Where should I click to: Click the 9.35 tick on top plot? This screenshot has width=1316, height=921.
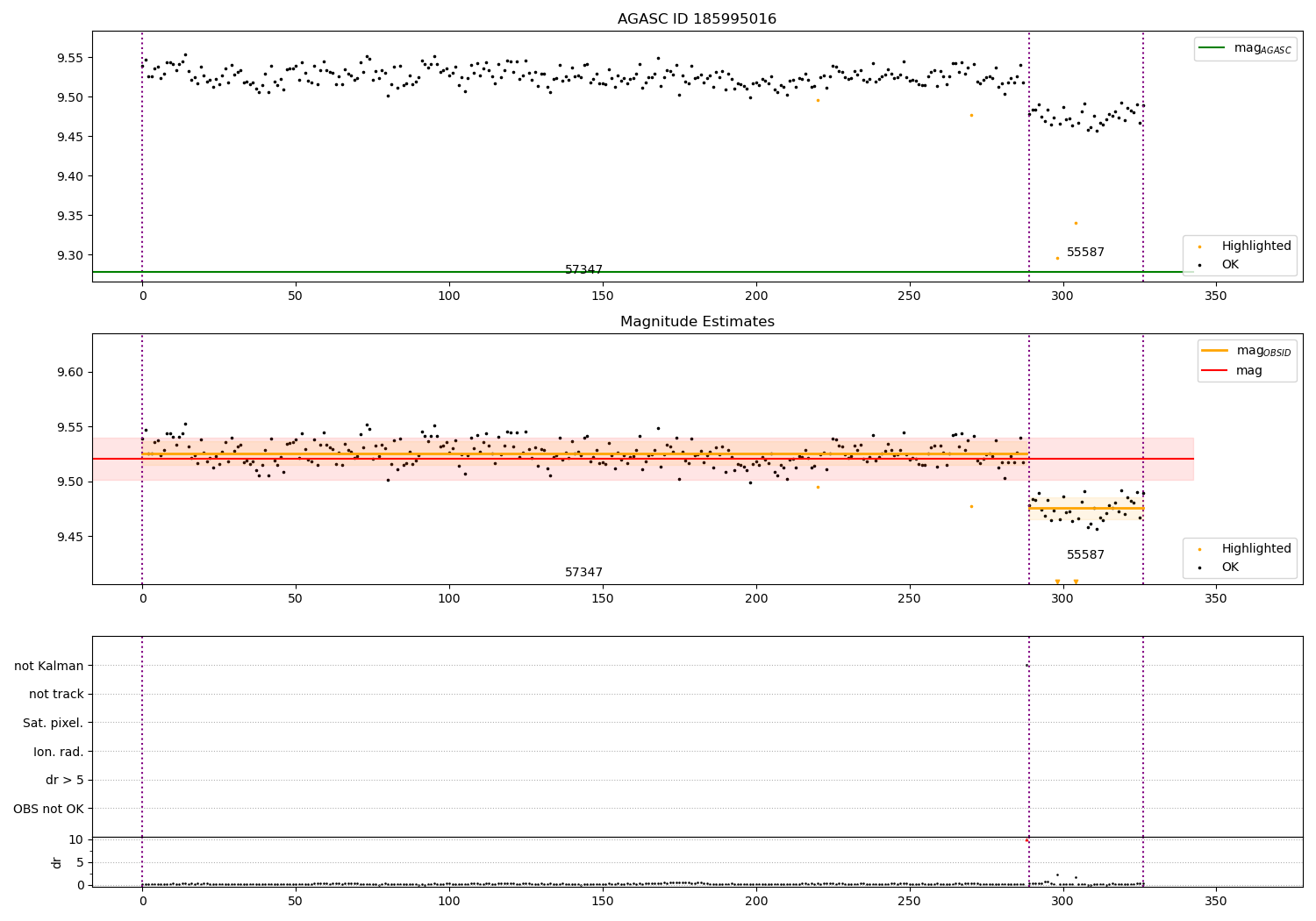(x=70, y=216)
